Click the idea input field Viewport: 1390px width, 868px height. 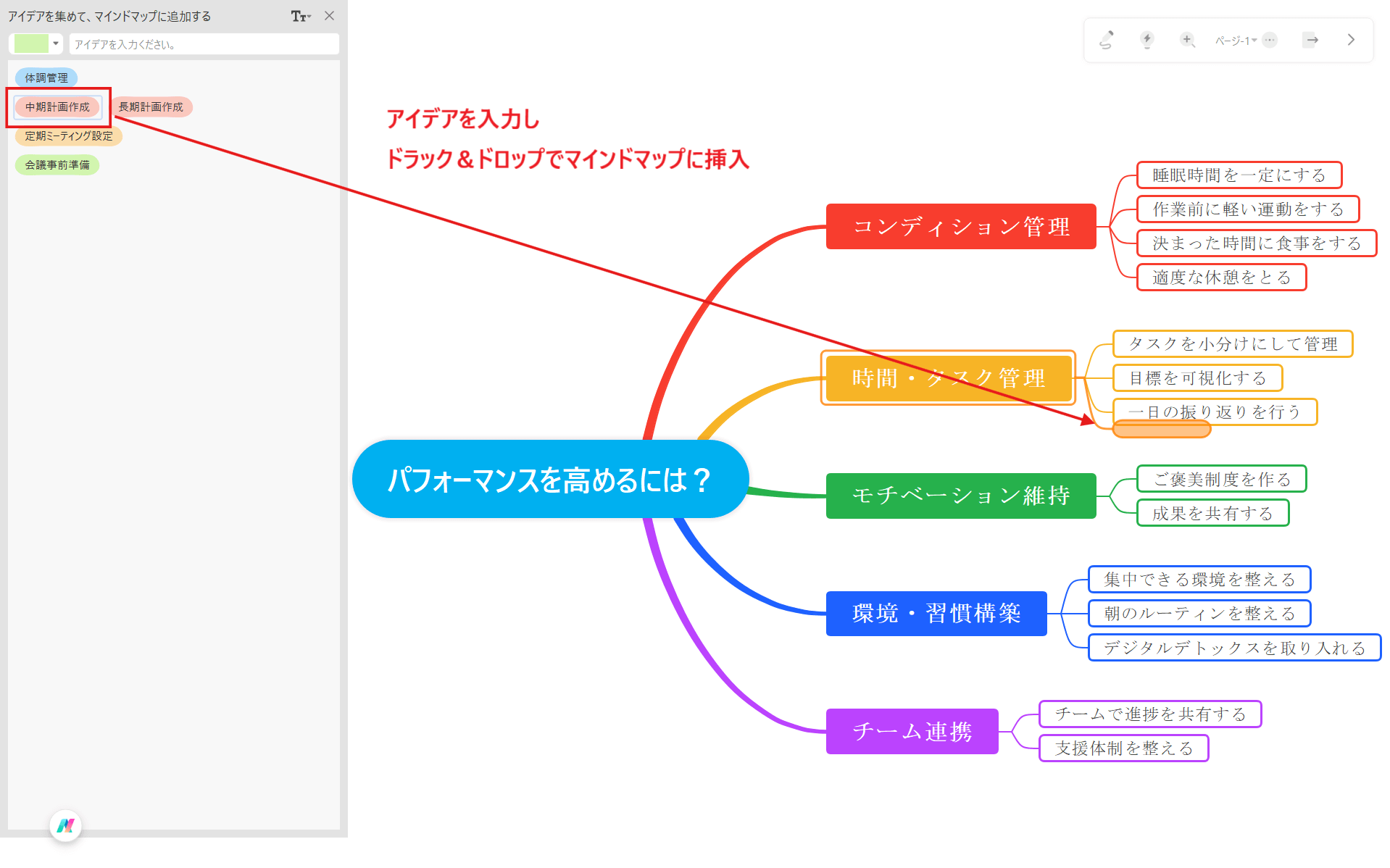204,43
